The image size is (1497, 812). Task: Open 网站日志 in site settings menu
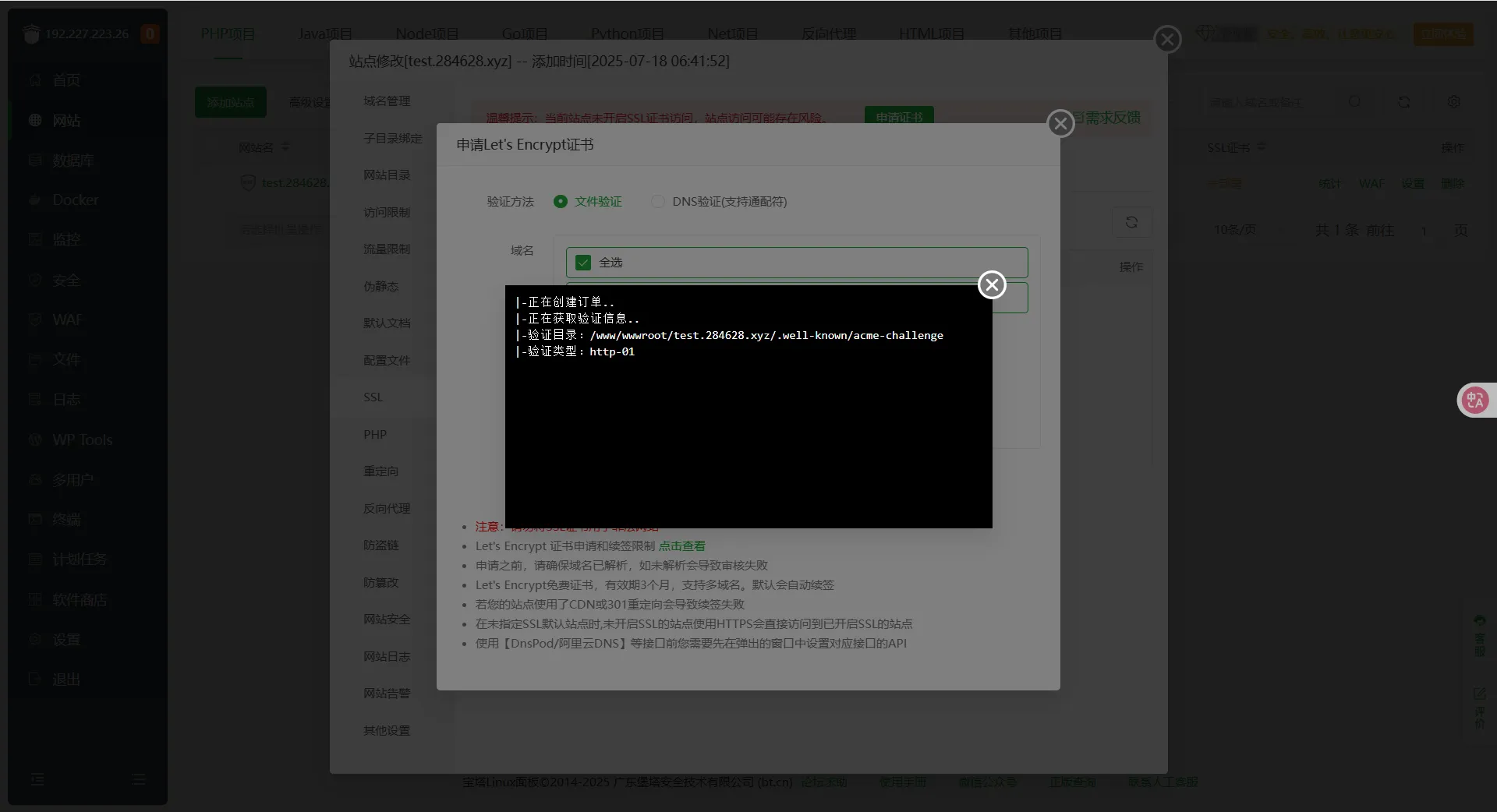387,656
